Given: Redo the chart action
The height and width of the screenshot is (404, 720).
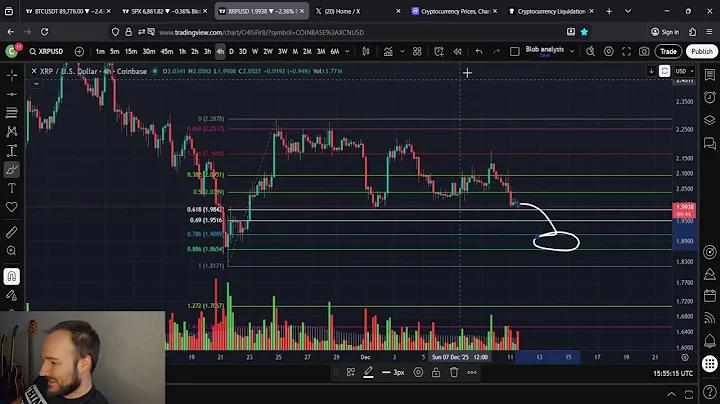Looking at the screenshot, I should pos(496,51).
